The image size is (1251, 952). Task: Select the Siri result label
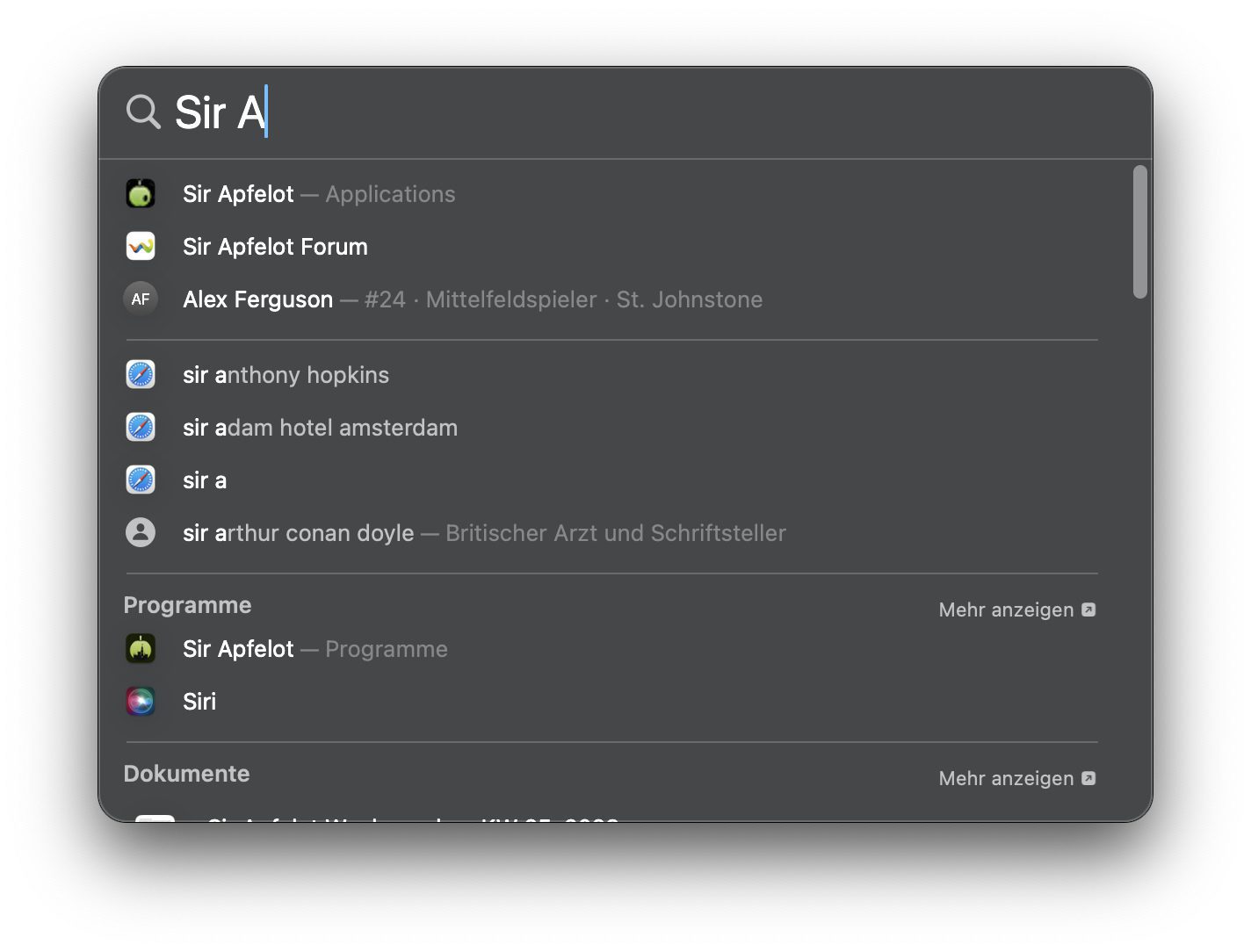pyautogui.click(x=199, y=702)
